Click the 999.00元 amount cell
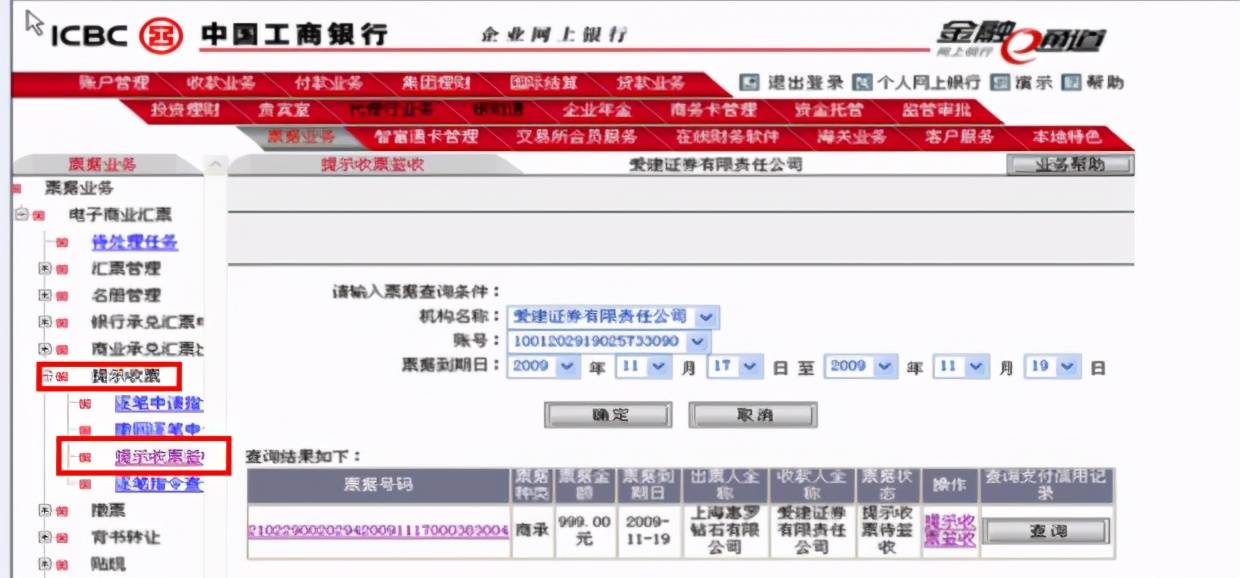Viewport: 1240px width, 578px height. 584,530
